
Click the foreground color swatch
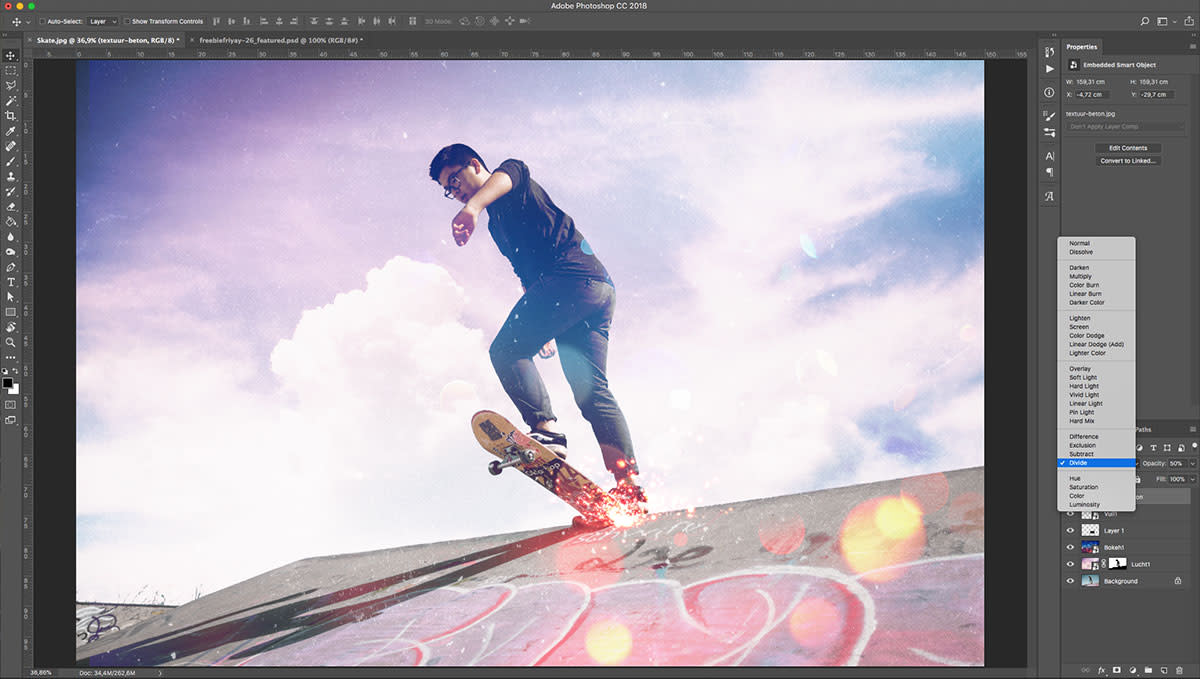(7, 382)
